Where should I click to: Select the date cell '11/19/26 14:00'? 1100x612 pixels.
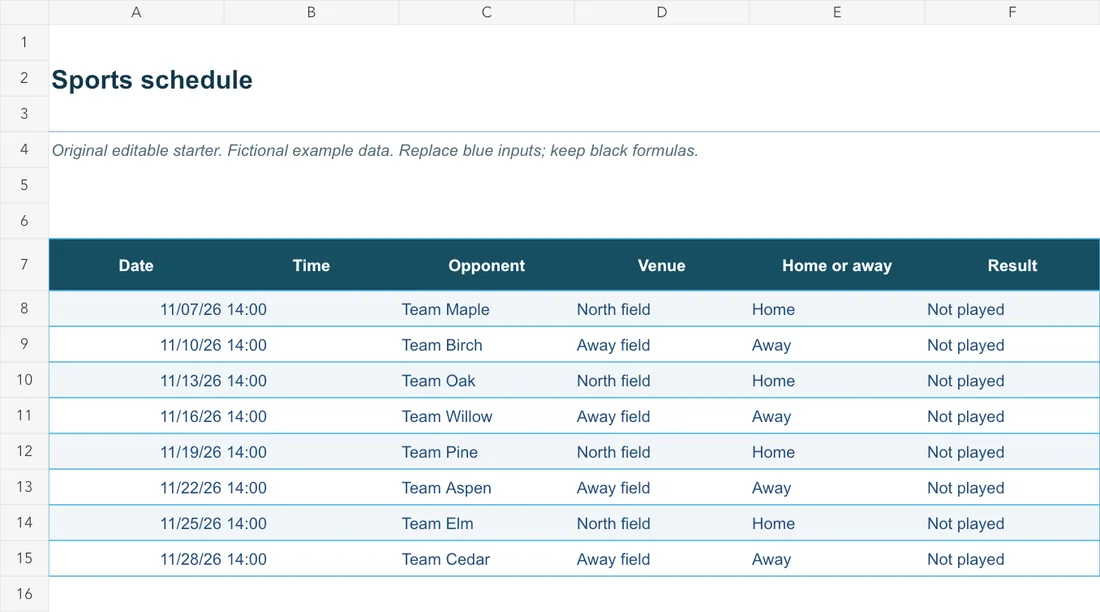pyautogui.click(x=213, y=453)
